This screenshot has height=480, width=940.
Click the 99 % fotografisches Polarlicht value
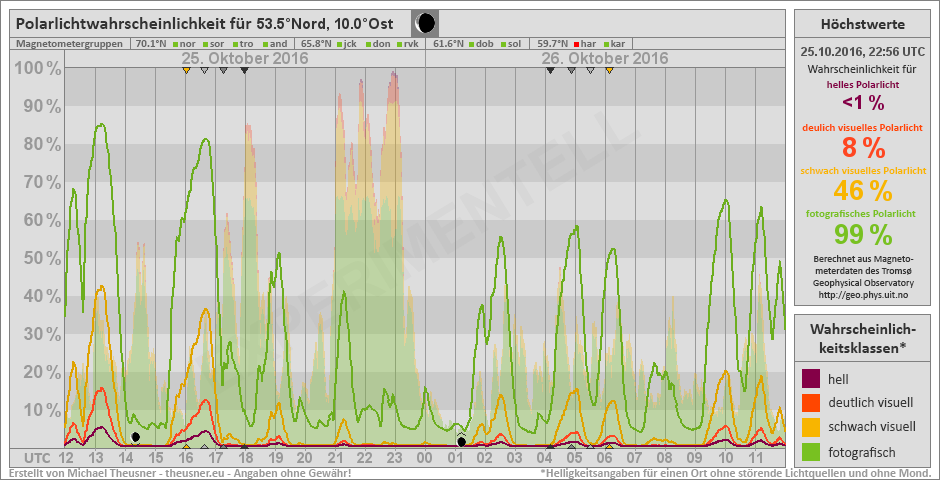coord(862,234)
